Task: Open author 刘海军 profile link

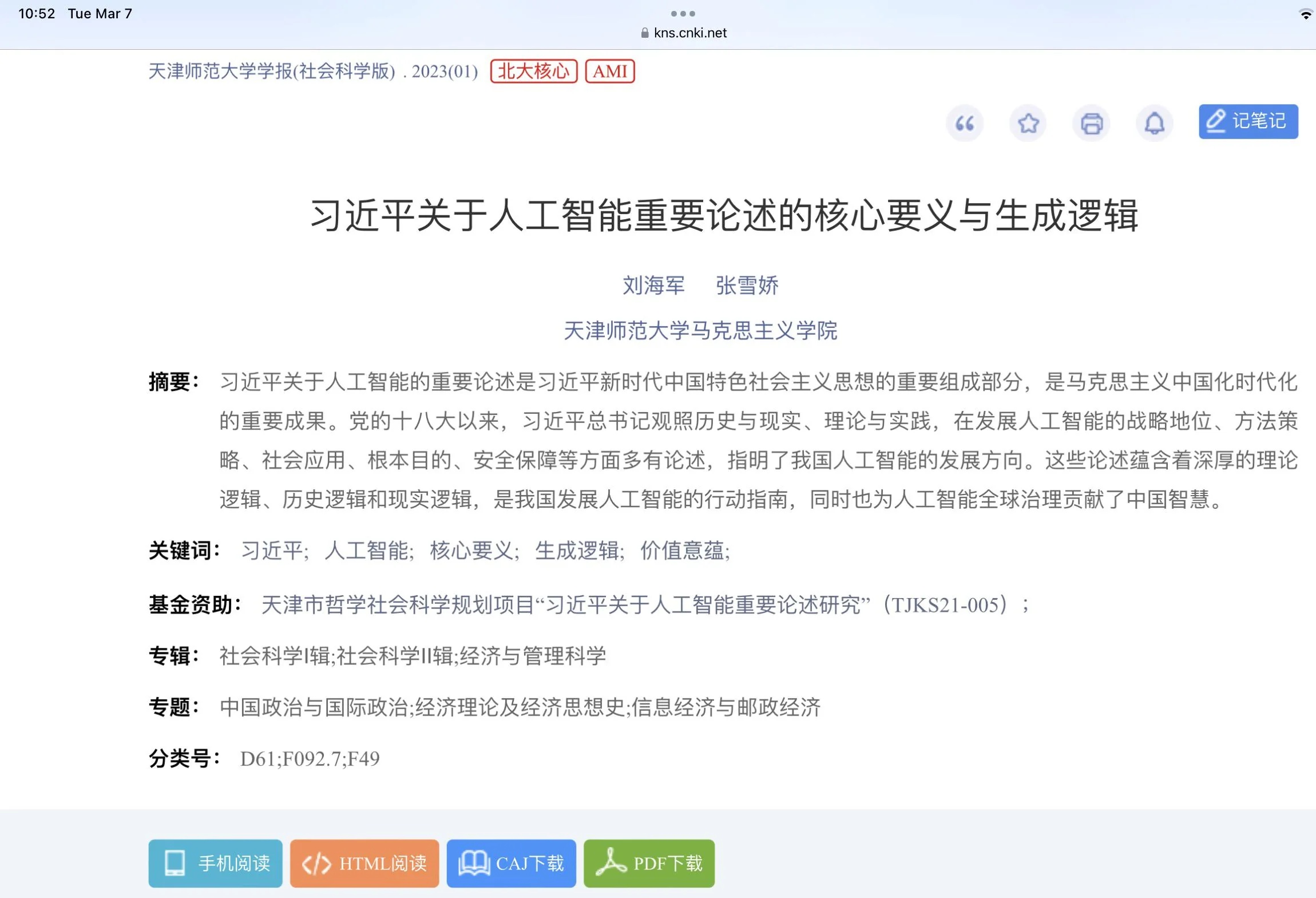Action: [653, 285]
